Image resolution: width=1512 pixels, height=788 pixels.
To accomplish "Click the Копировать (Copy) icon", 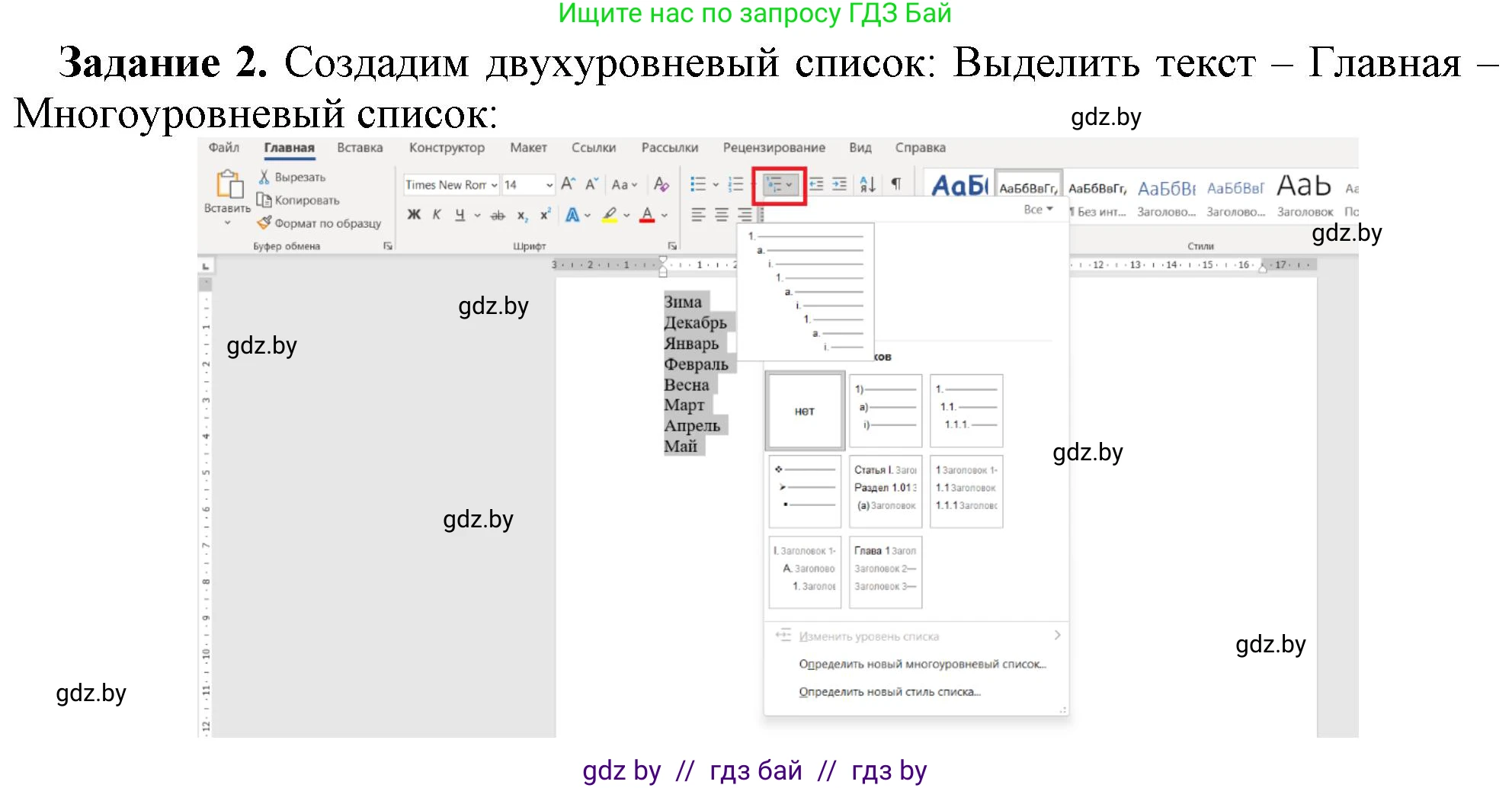I will (x=265, y=200).
